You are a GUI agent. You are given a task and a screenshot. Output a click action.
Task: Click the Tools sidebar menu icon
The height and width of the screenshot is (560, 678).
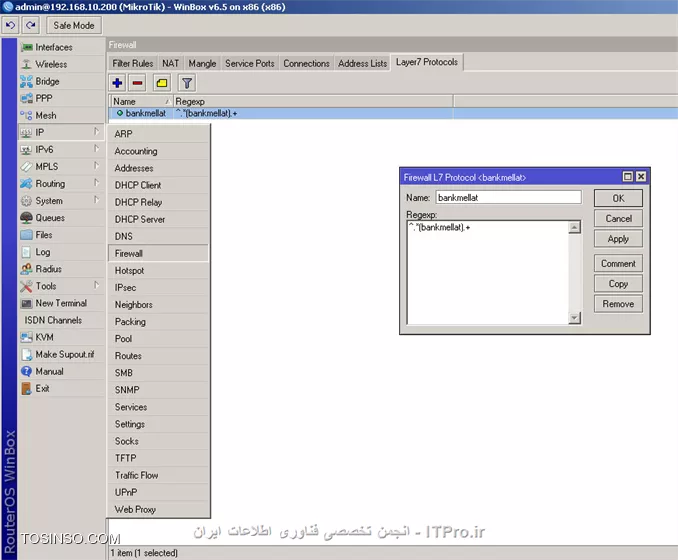coord(26,286)
